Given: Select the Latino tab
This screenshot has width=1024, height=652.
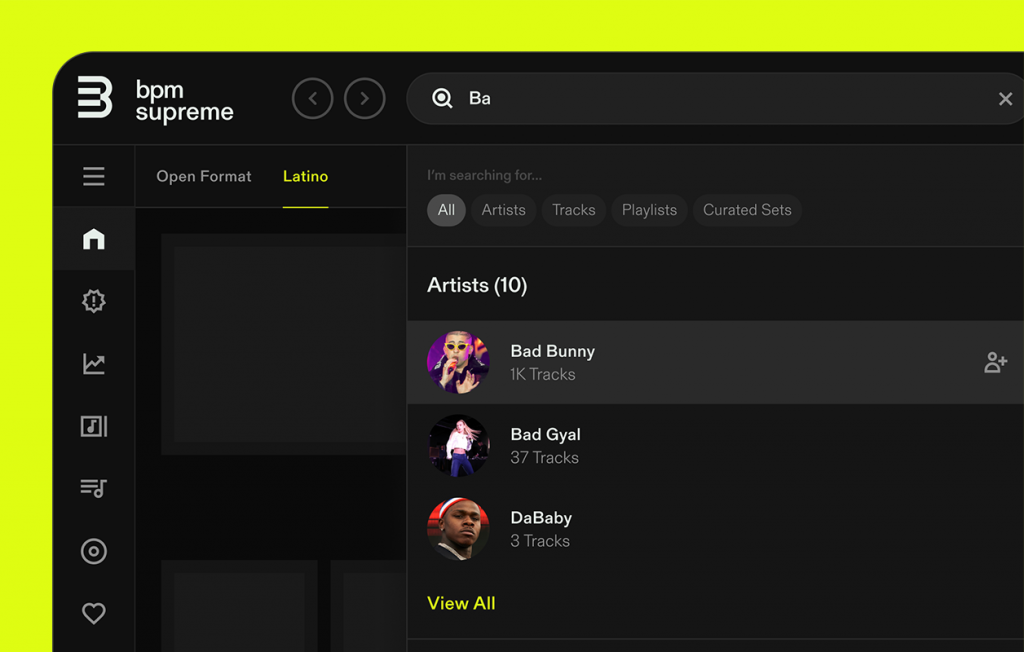Looking at the screenshot, I should pyautogui.click(x=305, y=176).
